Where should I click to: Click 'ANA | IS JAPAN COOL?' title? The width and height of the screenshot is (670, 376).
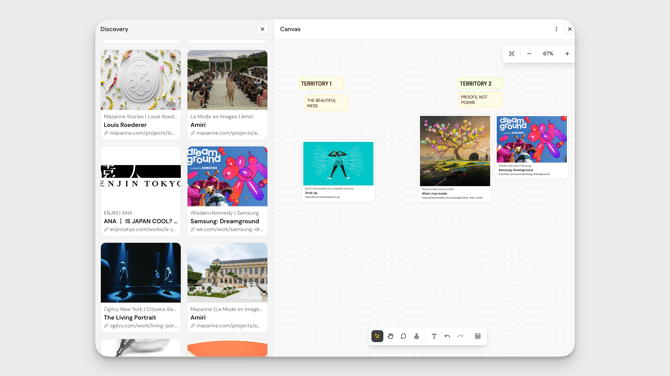pyautogui.click(x=141, y=221)
